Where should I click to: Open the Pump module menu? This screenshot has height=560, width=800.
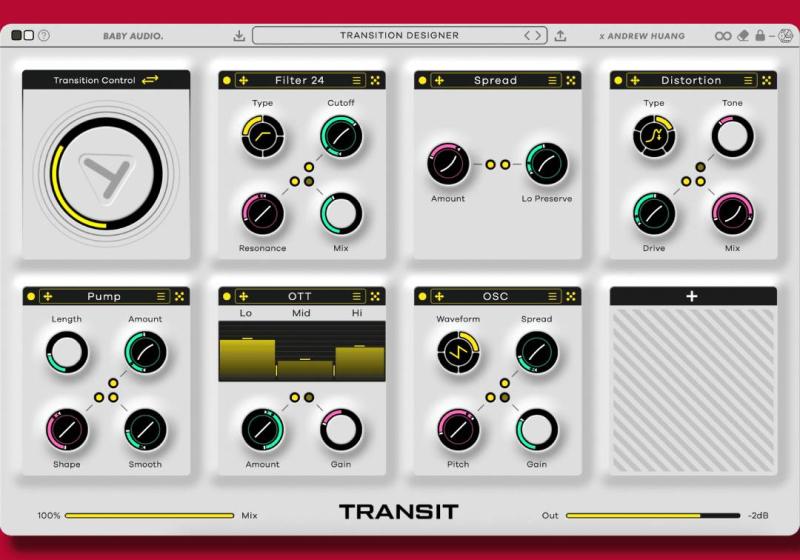coord(161,296)
